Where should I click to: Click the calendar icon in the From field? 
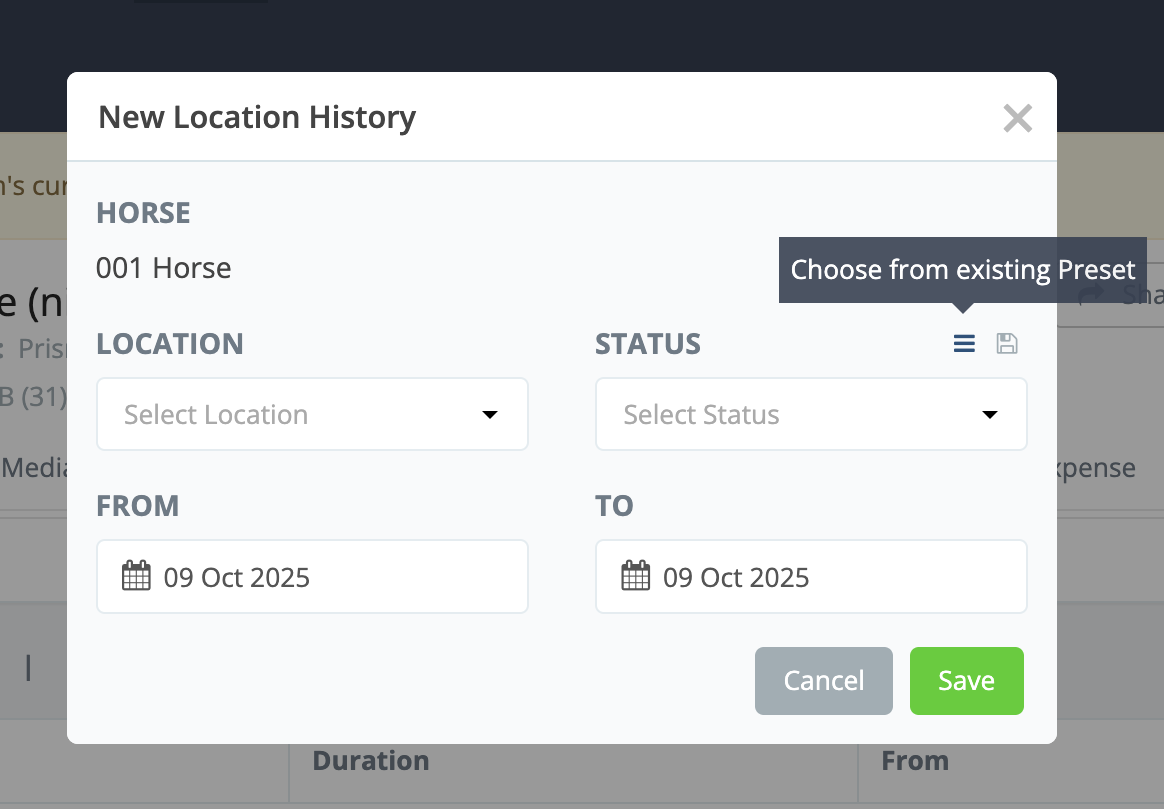point(136,577)
